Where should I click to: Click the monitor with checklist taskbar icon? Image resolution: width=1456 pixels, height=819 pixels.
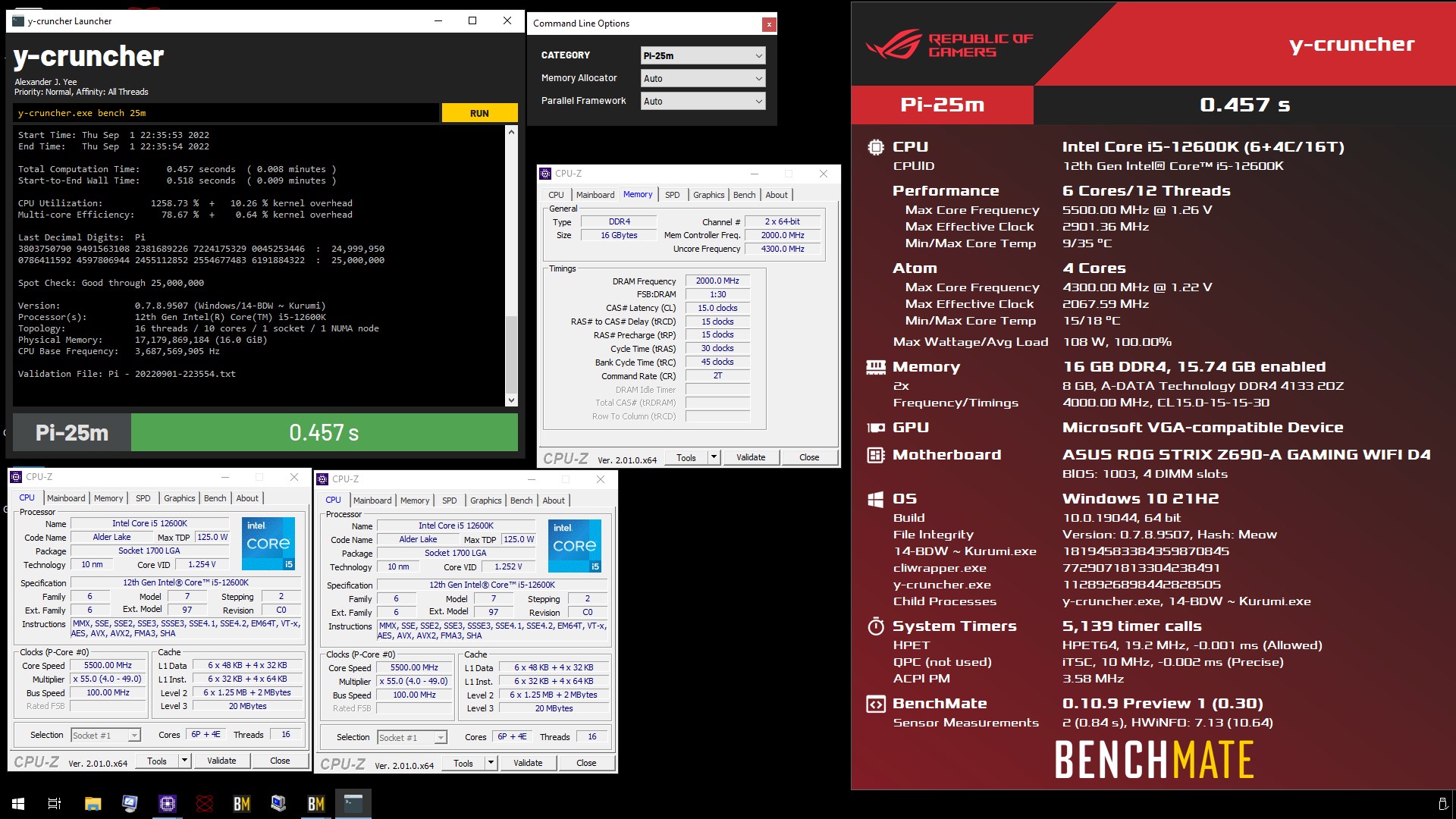[x=130, y=803]
